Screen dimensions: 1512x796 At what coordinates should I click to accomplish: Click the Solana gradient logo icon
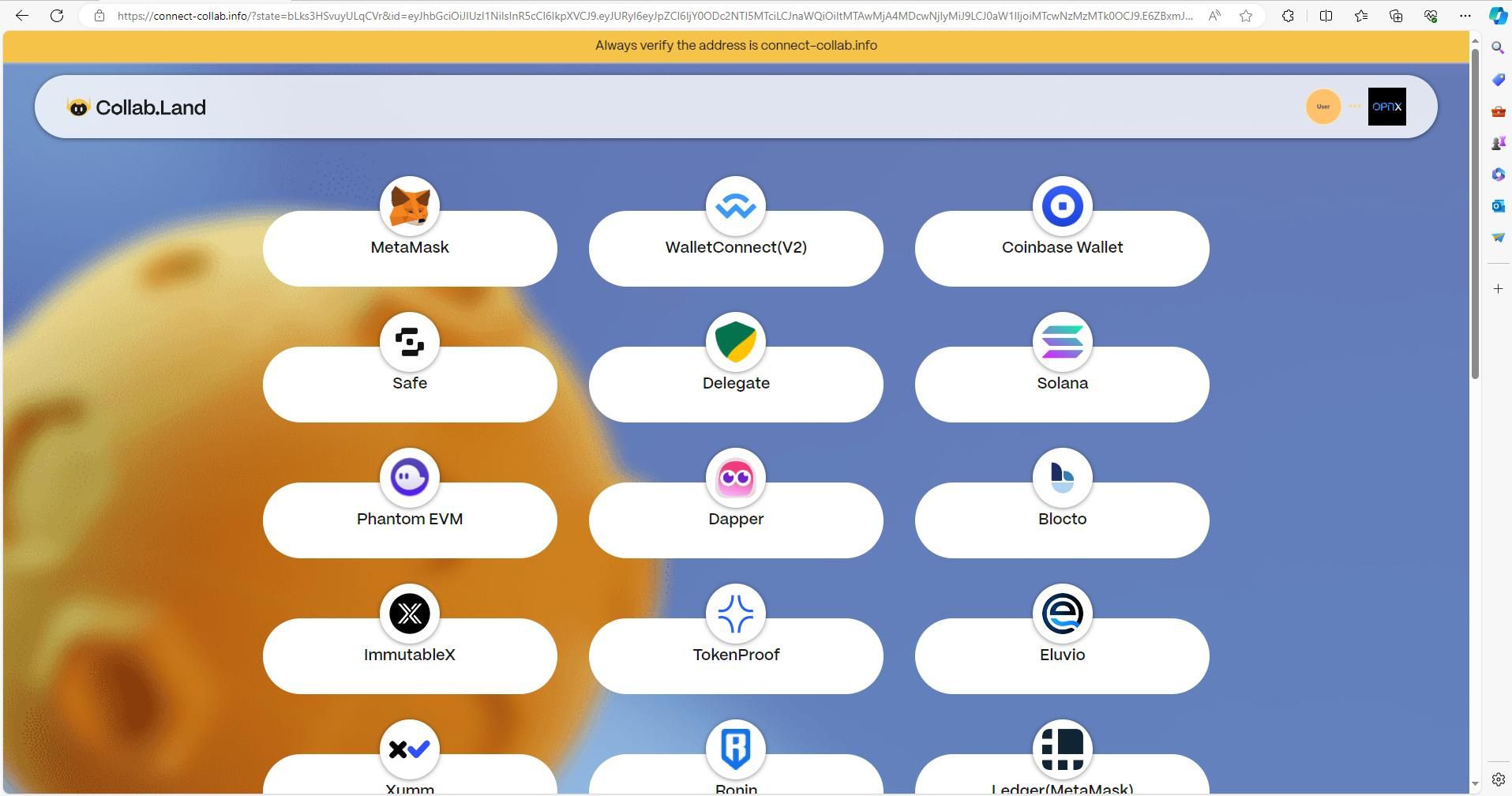tap(1062, 342)
